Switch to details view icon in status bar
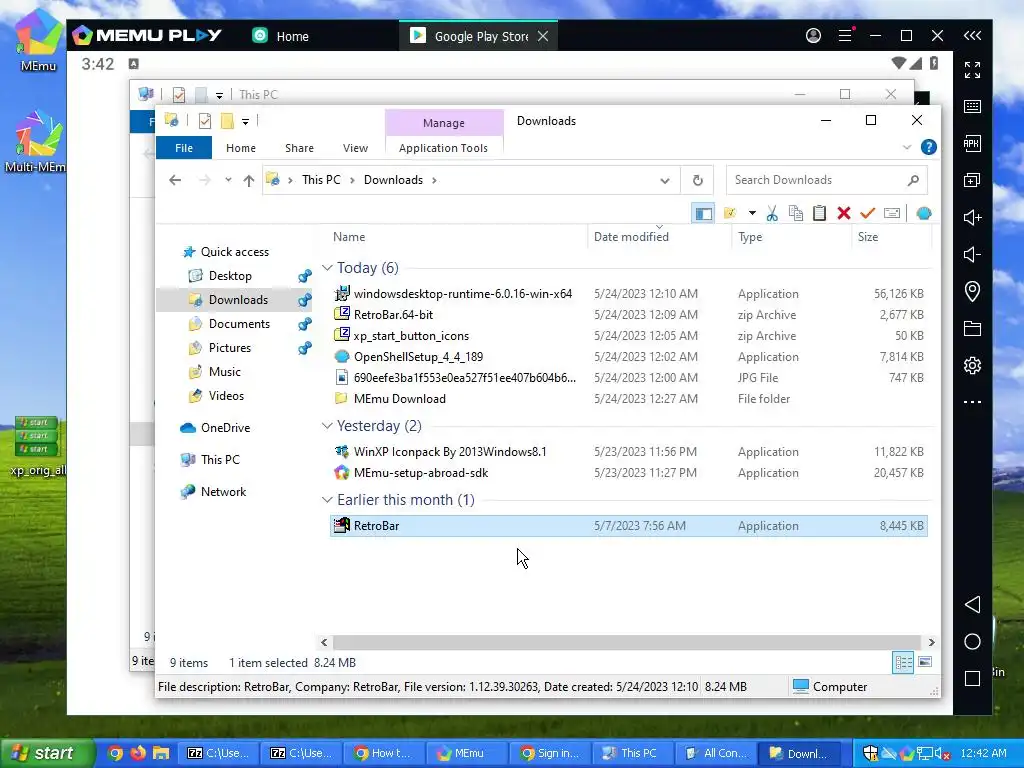Screen dimensions: 1024x768 tap(903, 662)
